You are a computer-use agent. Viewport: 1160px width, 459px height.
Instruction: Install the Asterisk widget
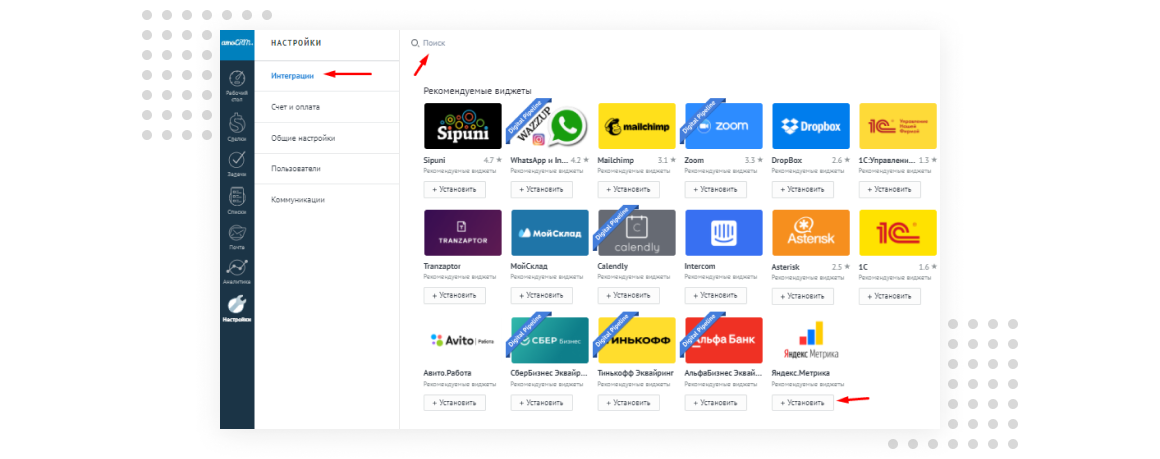(x=803, y=296)
